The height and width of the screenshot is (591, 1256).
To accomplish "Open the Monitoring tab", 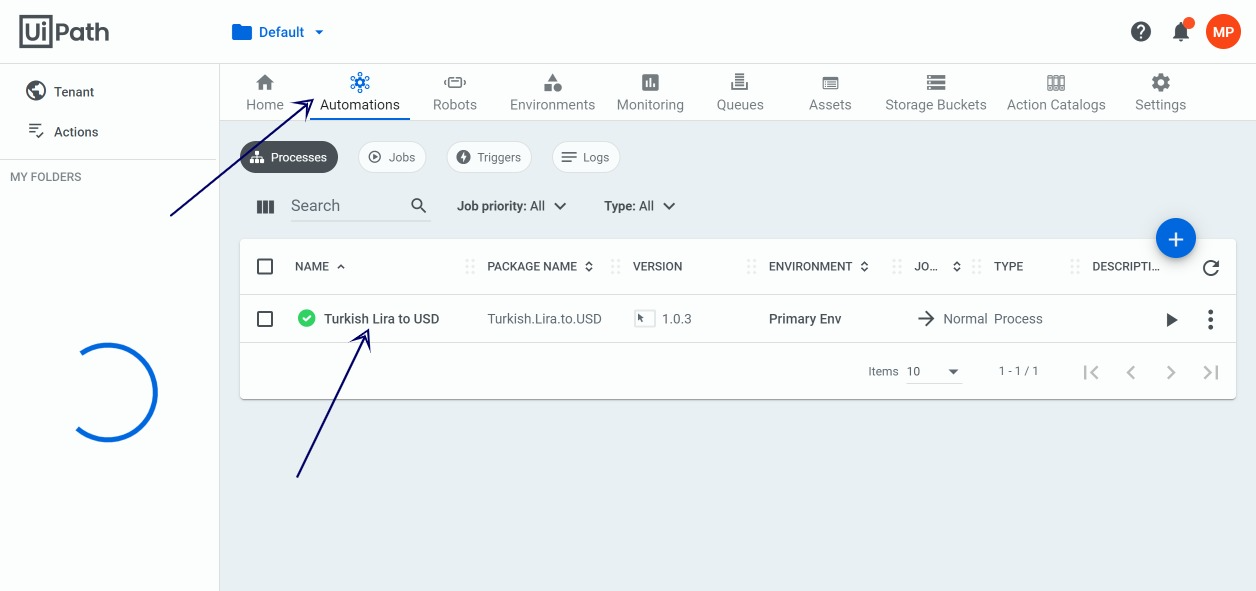I will point(650,92).
